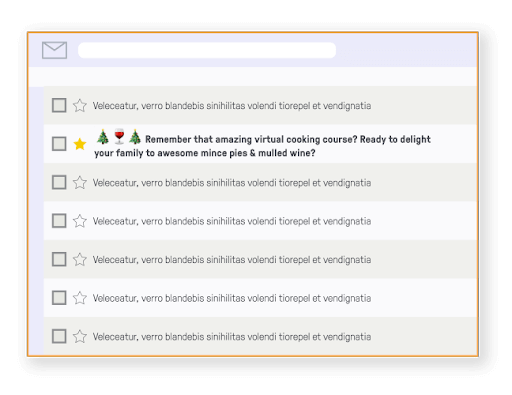
Task: Select the bottom email's checkbox
Action: 59,336
